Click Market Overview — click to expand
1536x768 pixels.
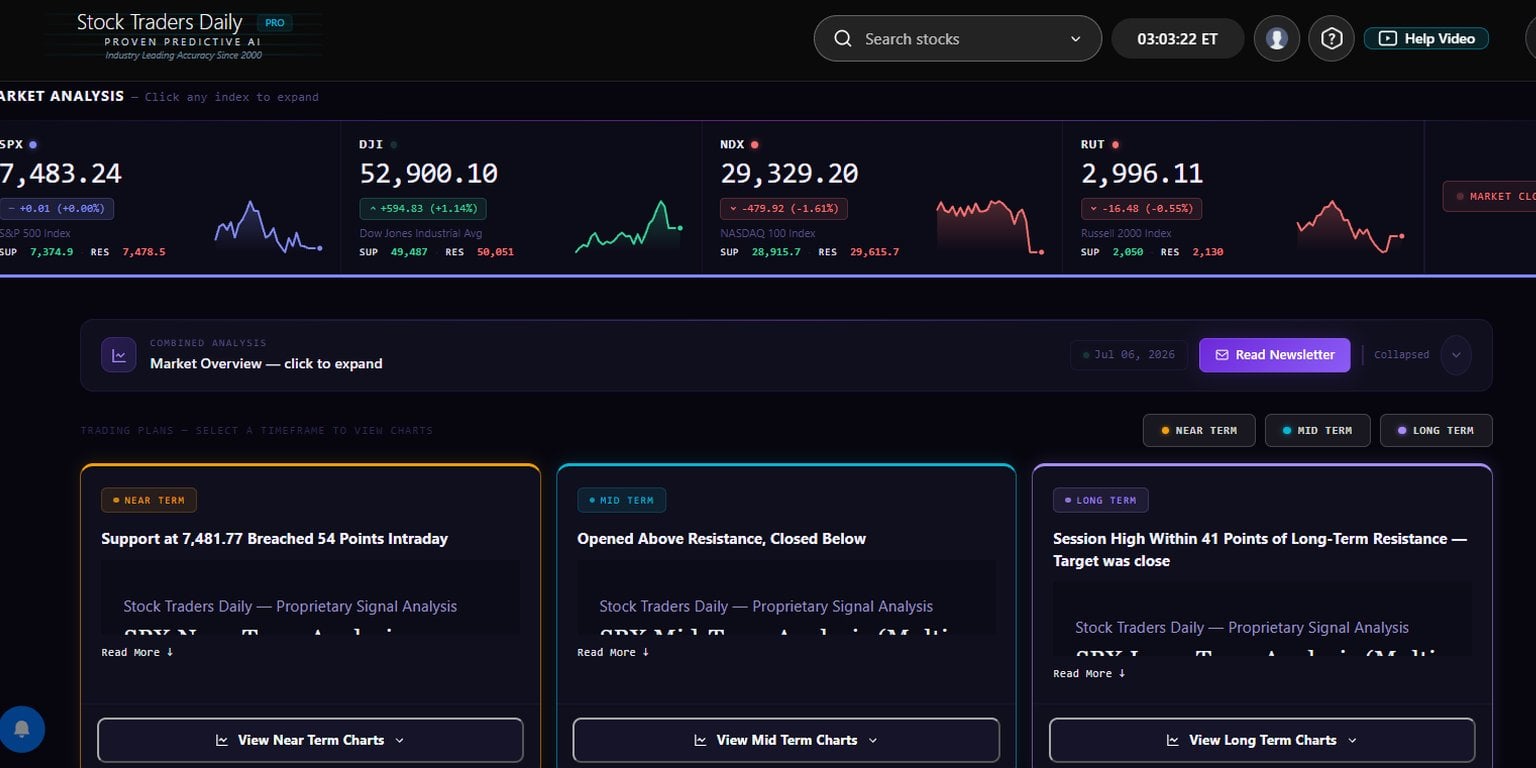tap(266, 364)
